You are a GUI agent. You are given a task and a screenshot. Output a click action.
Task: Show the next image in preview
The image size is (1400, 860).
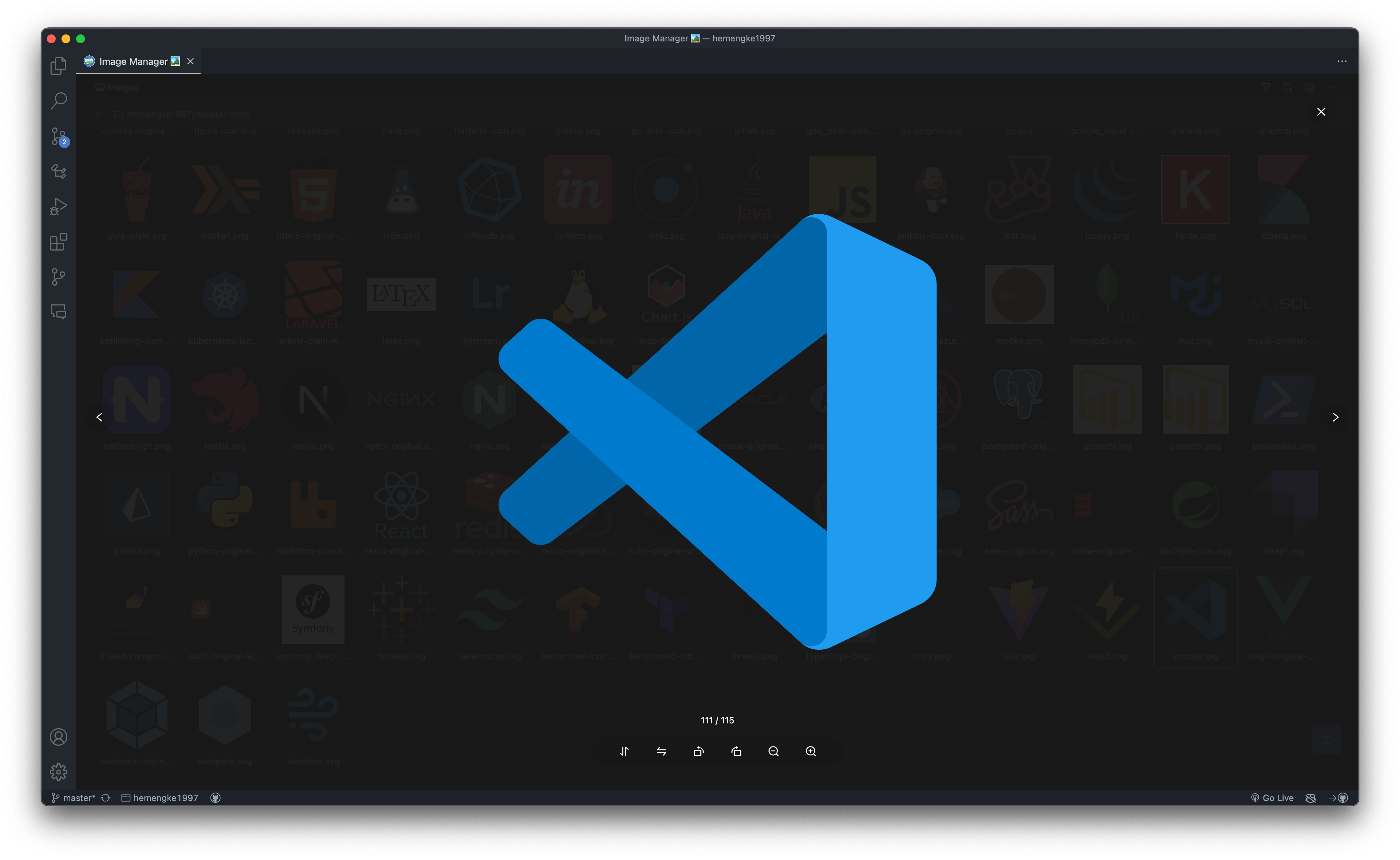point(1335,417)
